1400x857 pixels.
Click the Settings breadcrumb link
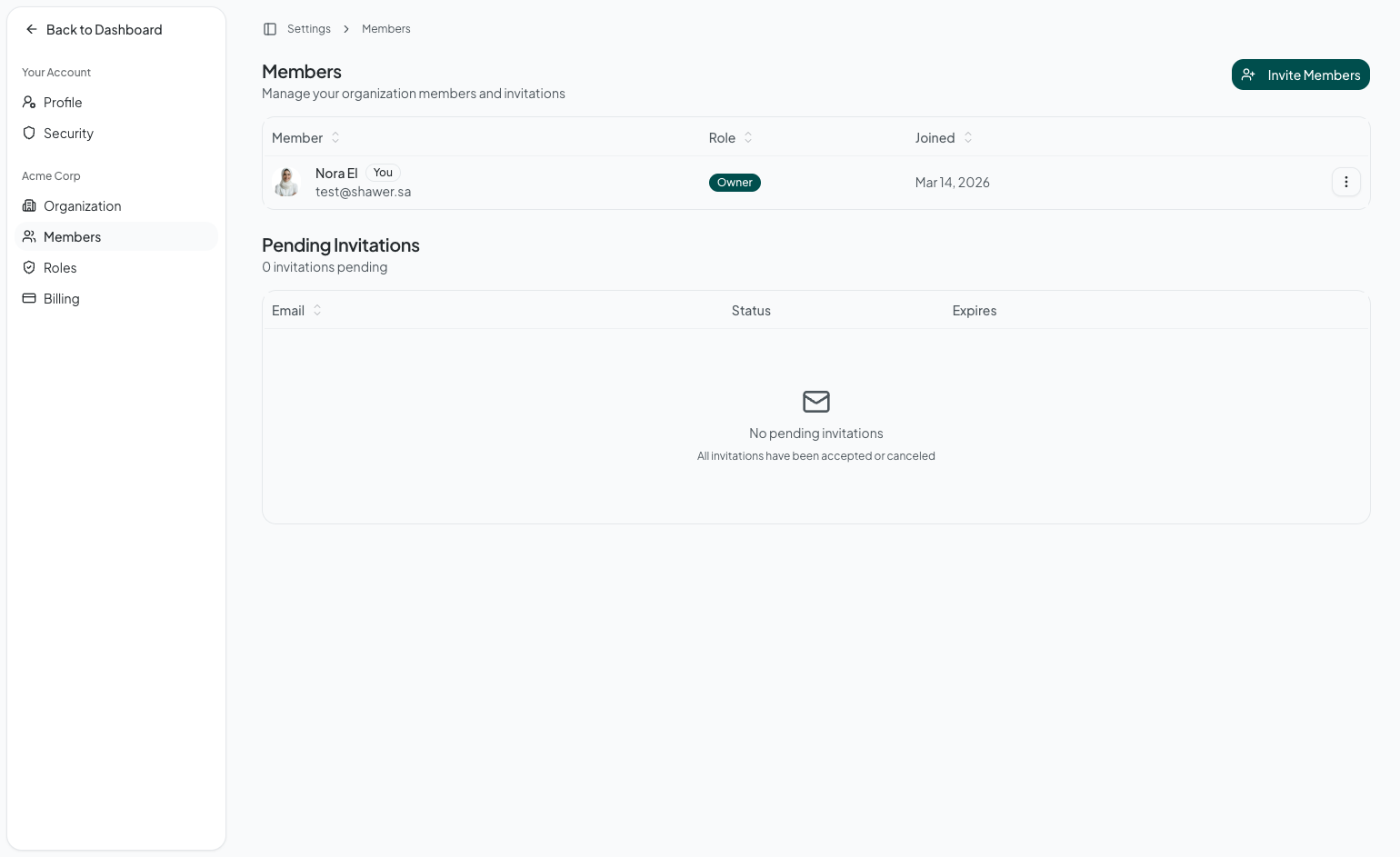click(309, 29)
